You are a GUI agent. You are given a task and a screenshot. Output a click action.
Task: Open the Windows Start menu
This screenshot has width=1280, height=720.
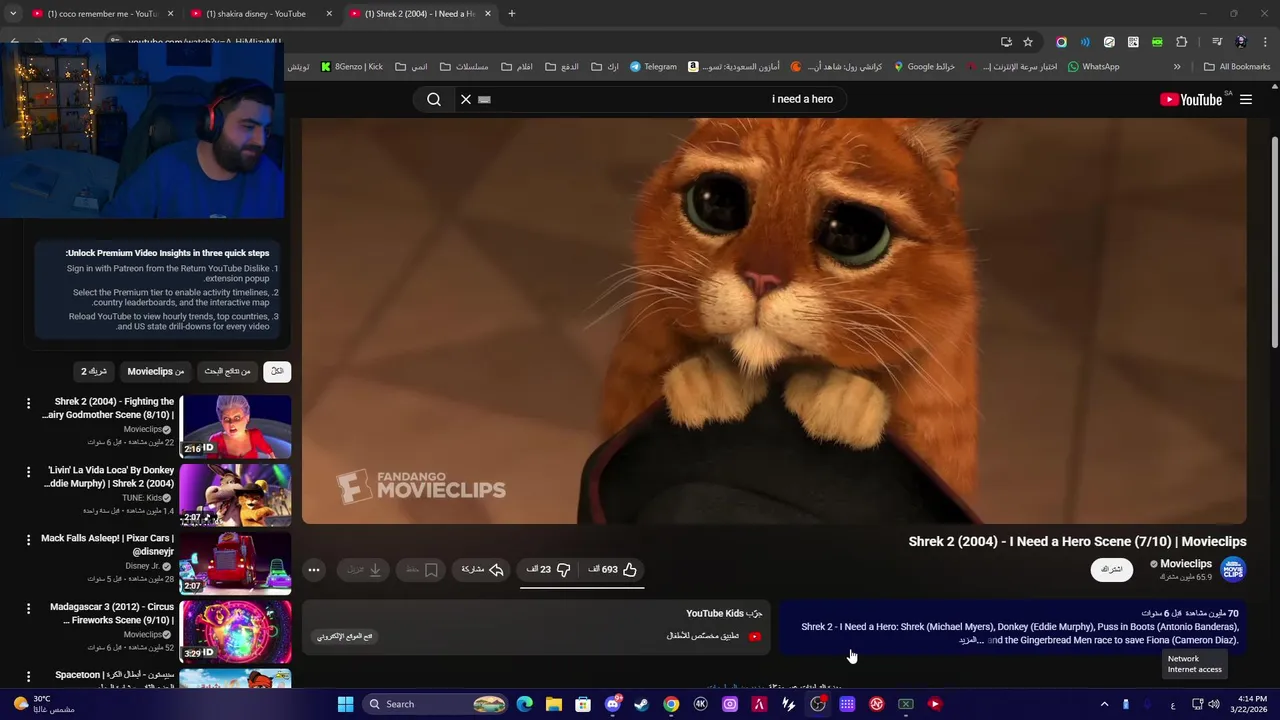[x=345, y=704]
